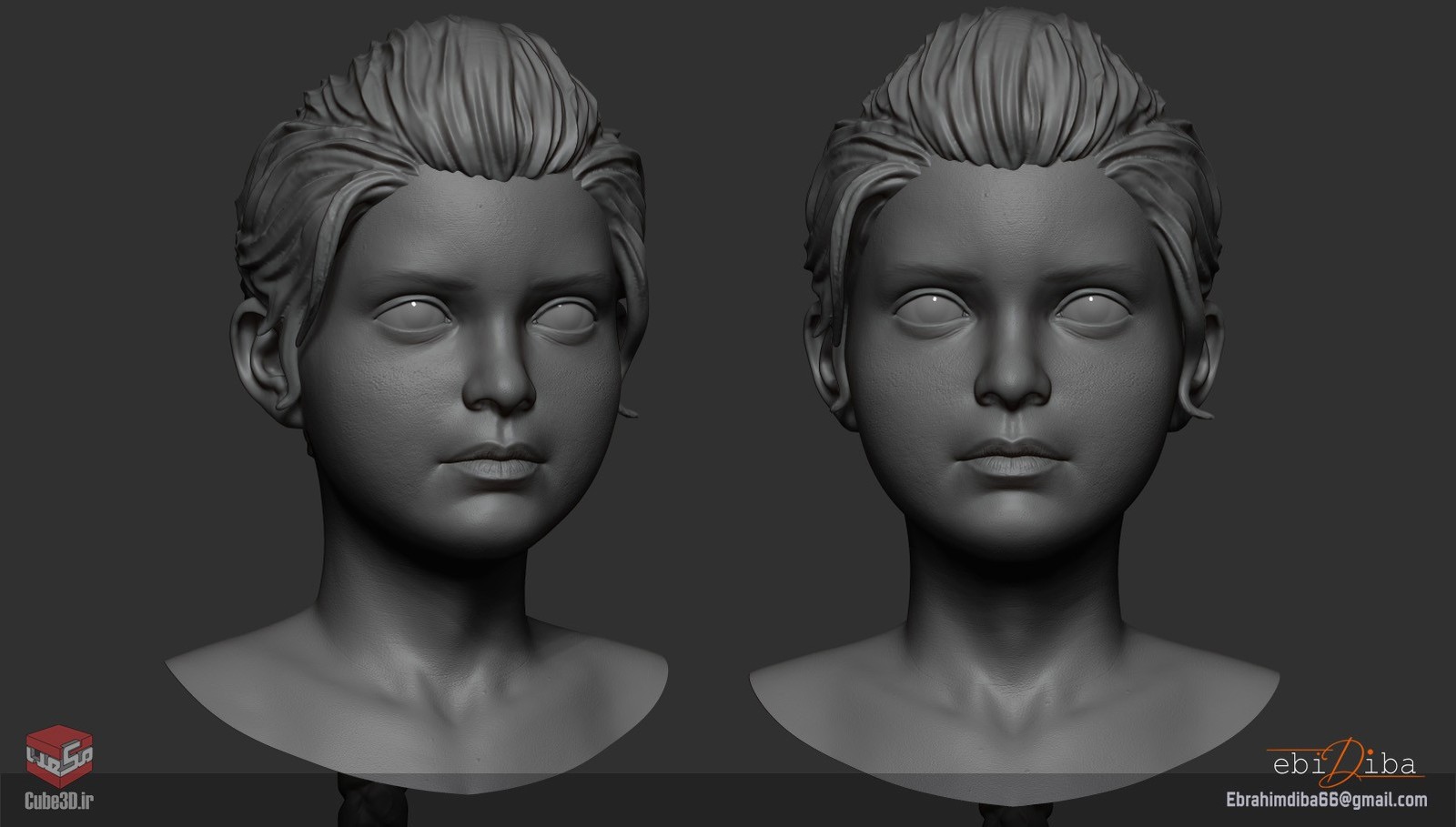The width and height of the screenshot is (1456, 827).
Task: Click the ebi Diba signature logo
Action: click(x=1345, y=761)
